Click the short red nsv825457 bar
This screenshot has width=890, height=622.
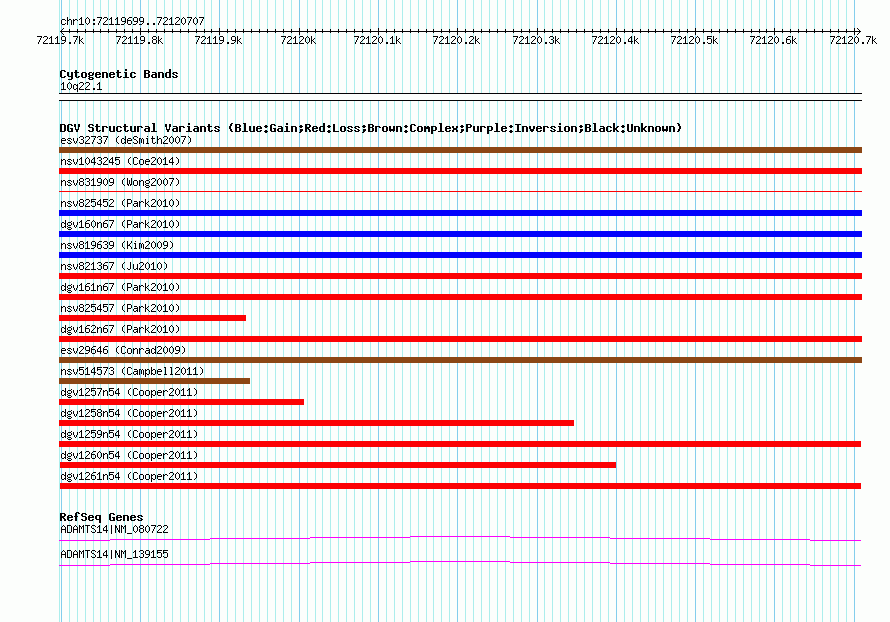click(x=152, y=318)
